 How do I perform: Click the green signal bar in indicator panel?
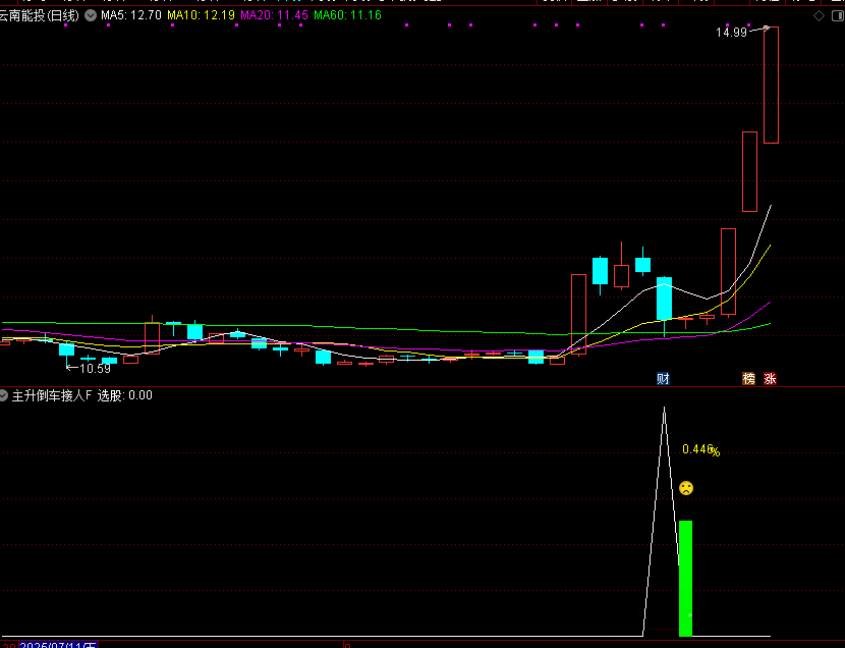click(x=685, y=578)
